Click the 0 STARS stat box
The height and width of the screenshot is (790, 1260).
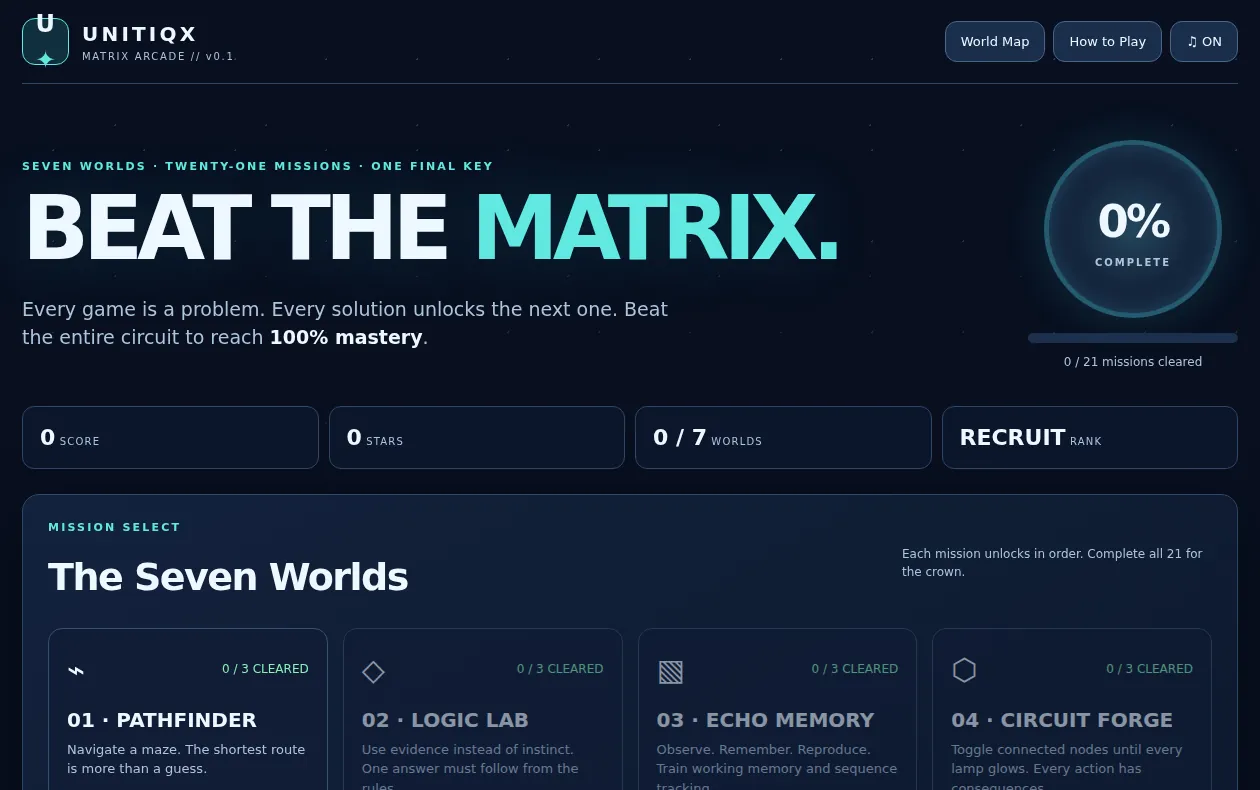tap(477, 437)
